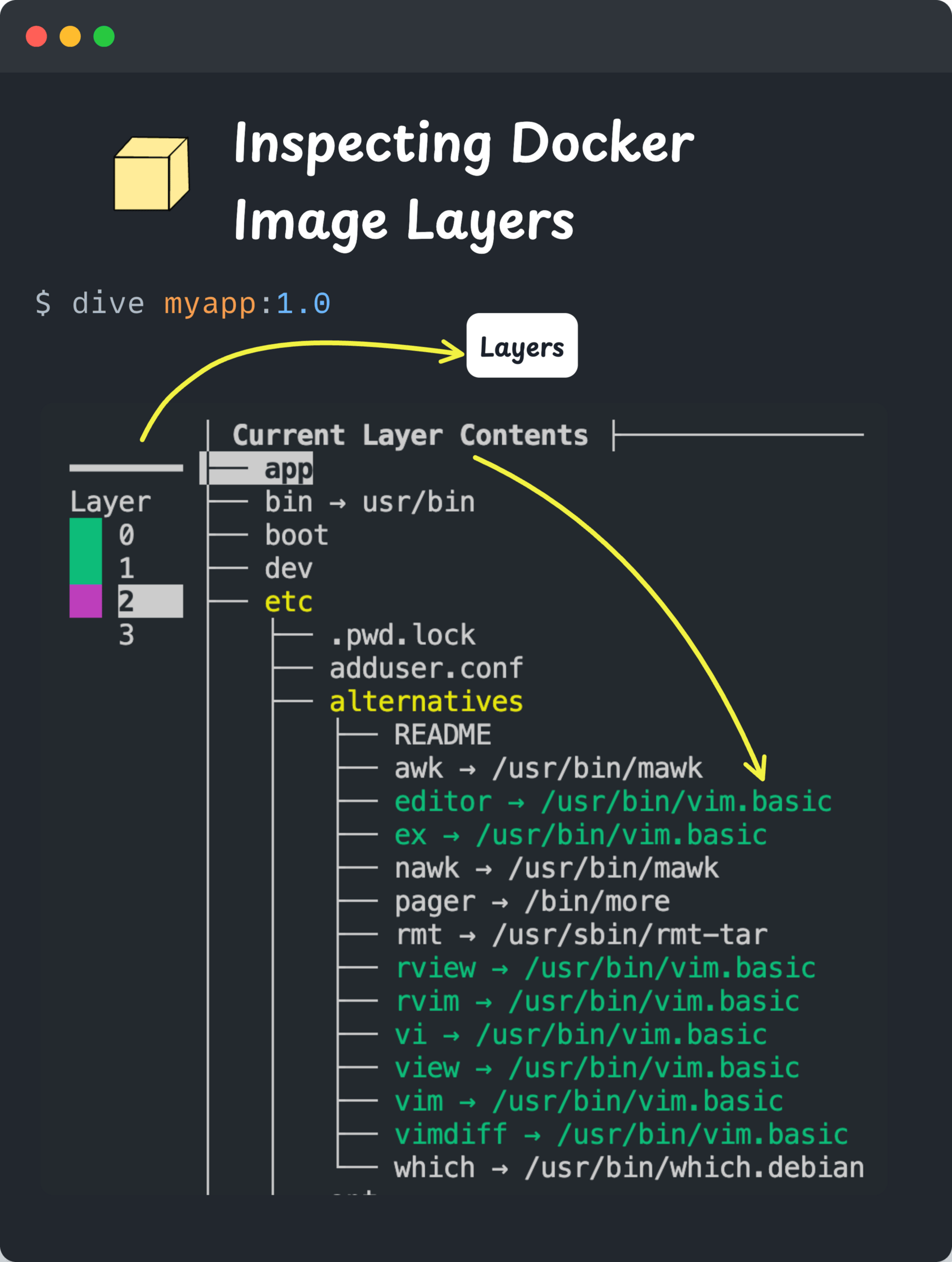Select Layer 3 in the list
Screen dimensions: 952x1262
(x=126, y=634)
